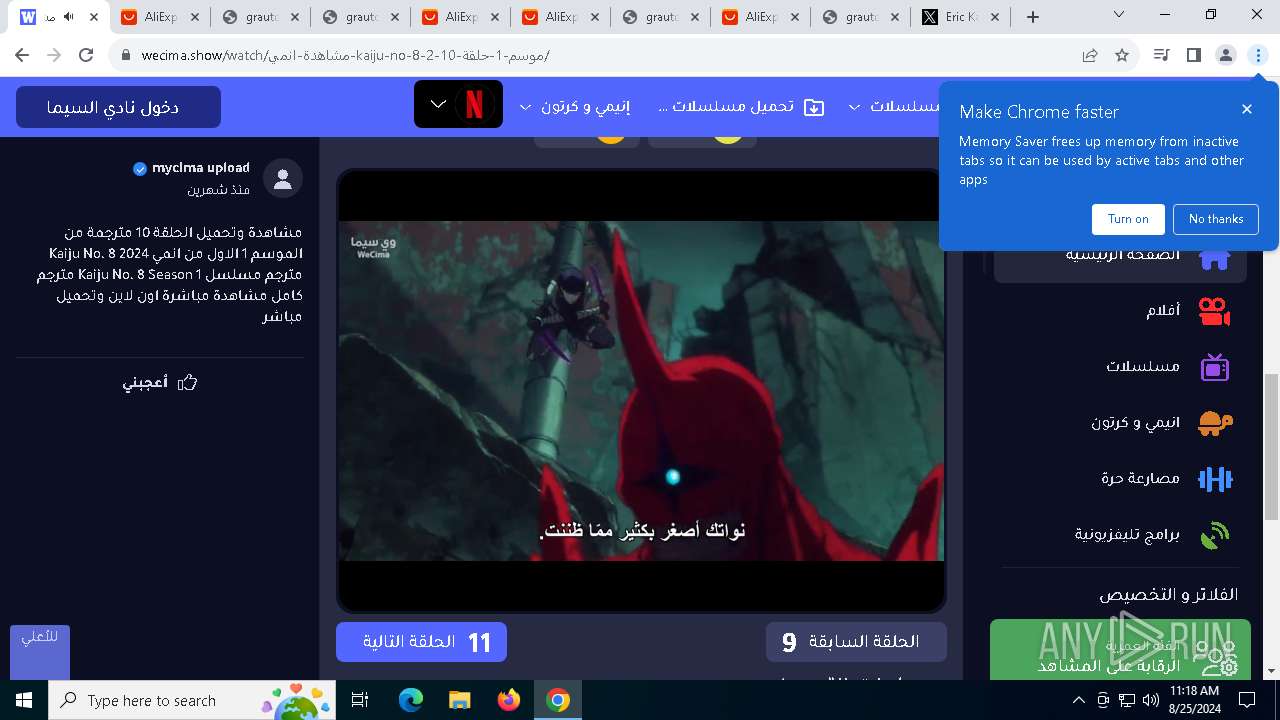This screenshot has width=1280, height=720.
Task: Switch to the Eric K X tab
Action: [959, 17]
